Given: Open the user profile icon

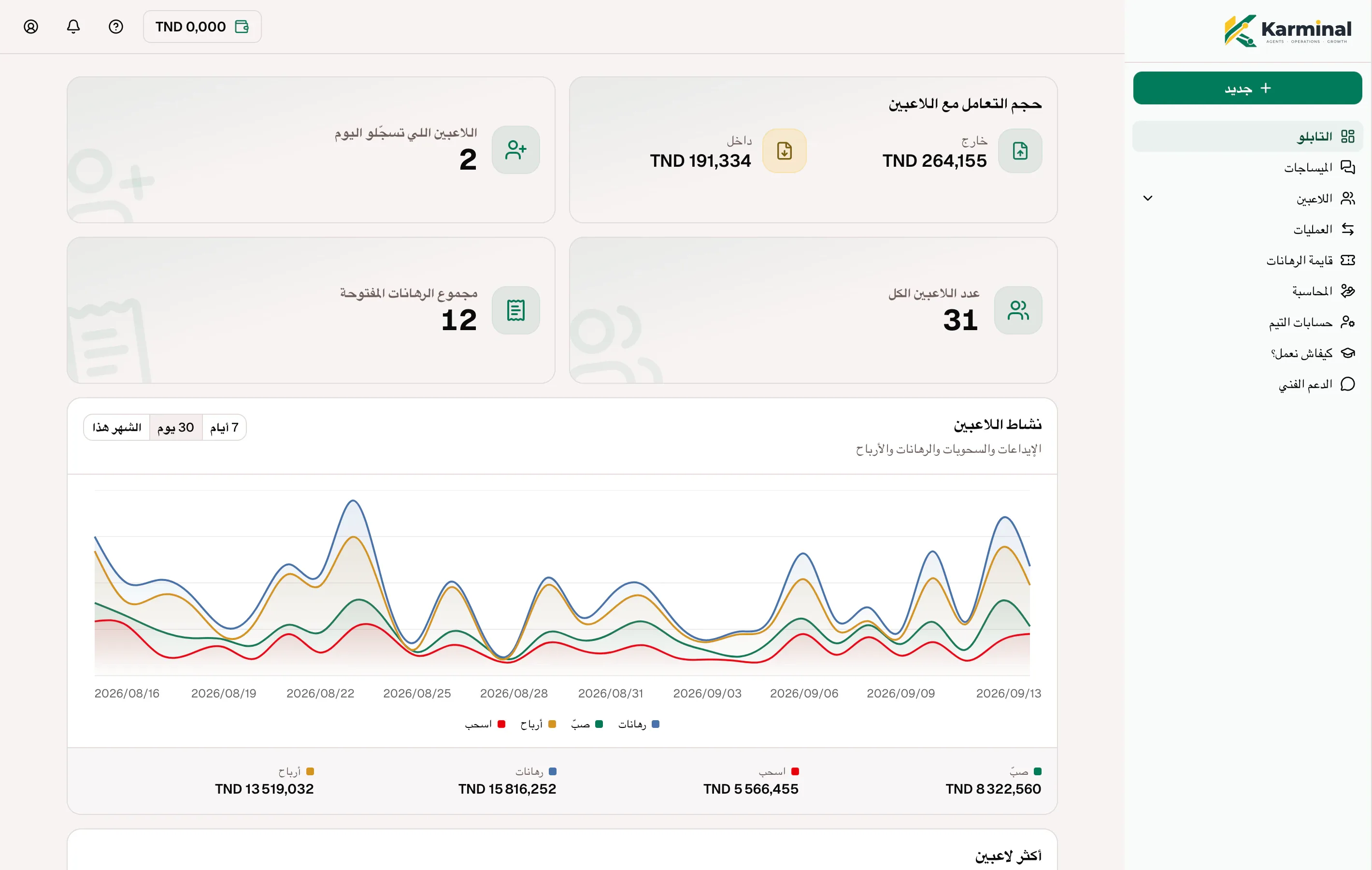Looking at the screenshot, I should [31, 27].
